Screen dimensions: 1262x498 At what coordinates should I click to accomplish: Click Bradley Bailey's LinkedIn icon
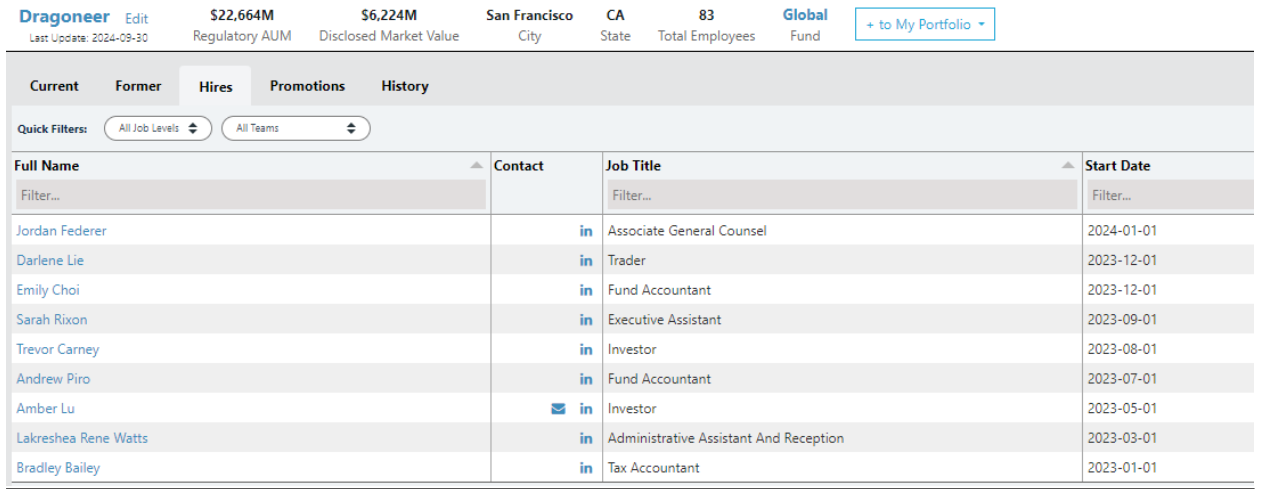coord(586,468)
